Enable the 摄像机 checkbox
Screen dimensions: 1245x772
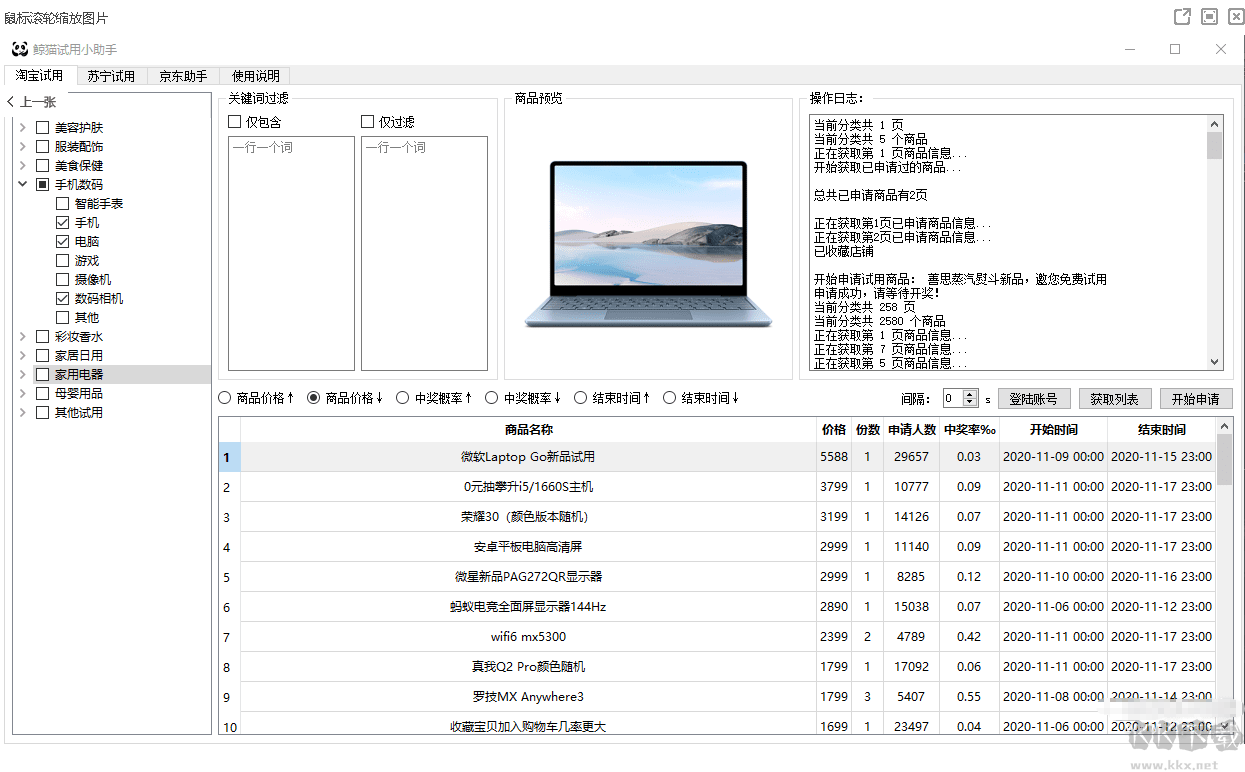point(63,280)
